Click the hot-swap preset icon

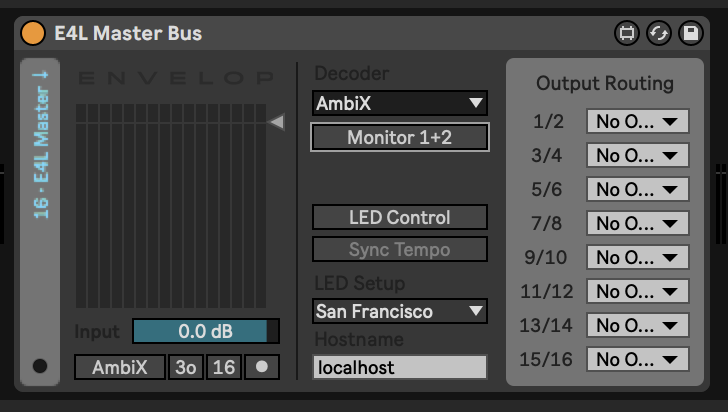click(658, 33)
